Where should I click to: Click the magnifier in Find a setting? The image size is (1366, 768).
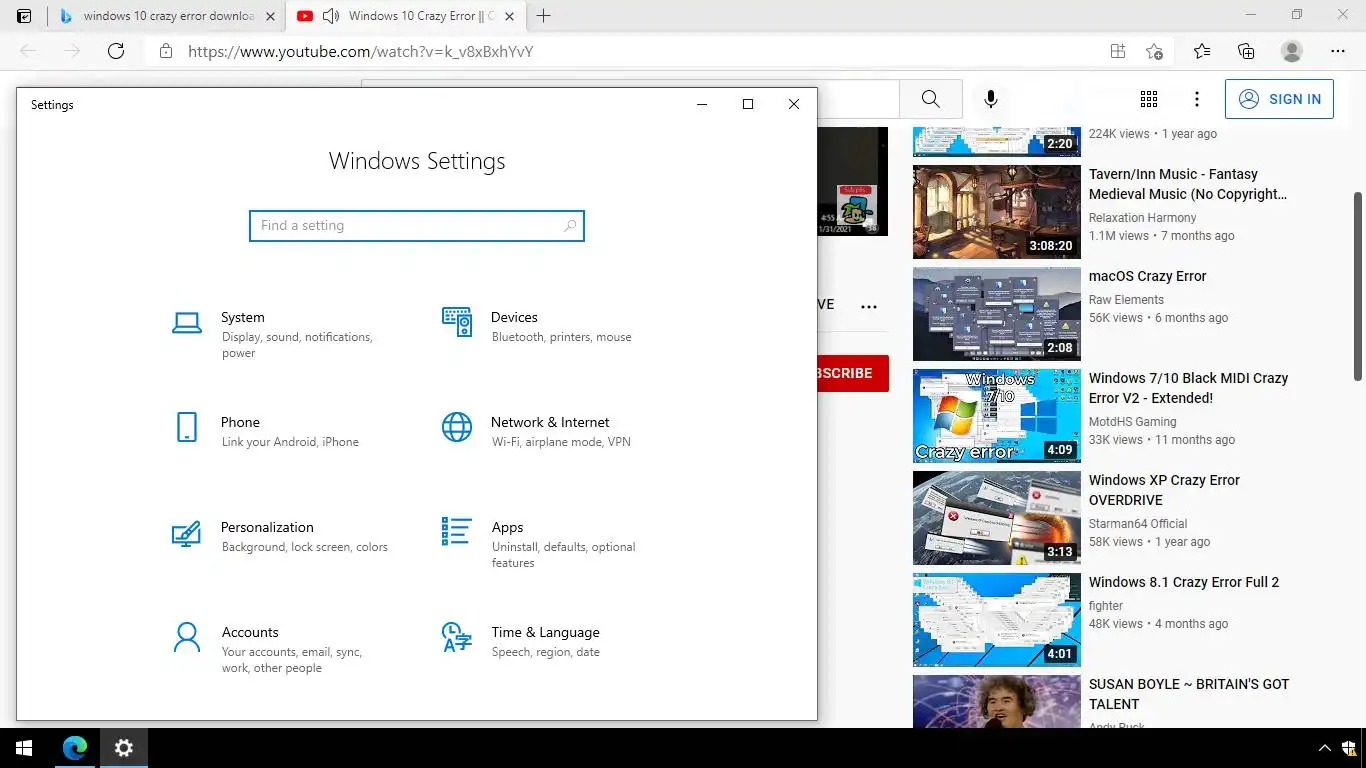coord(570,226)
